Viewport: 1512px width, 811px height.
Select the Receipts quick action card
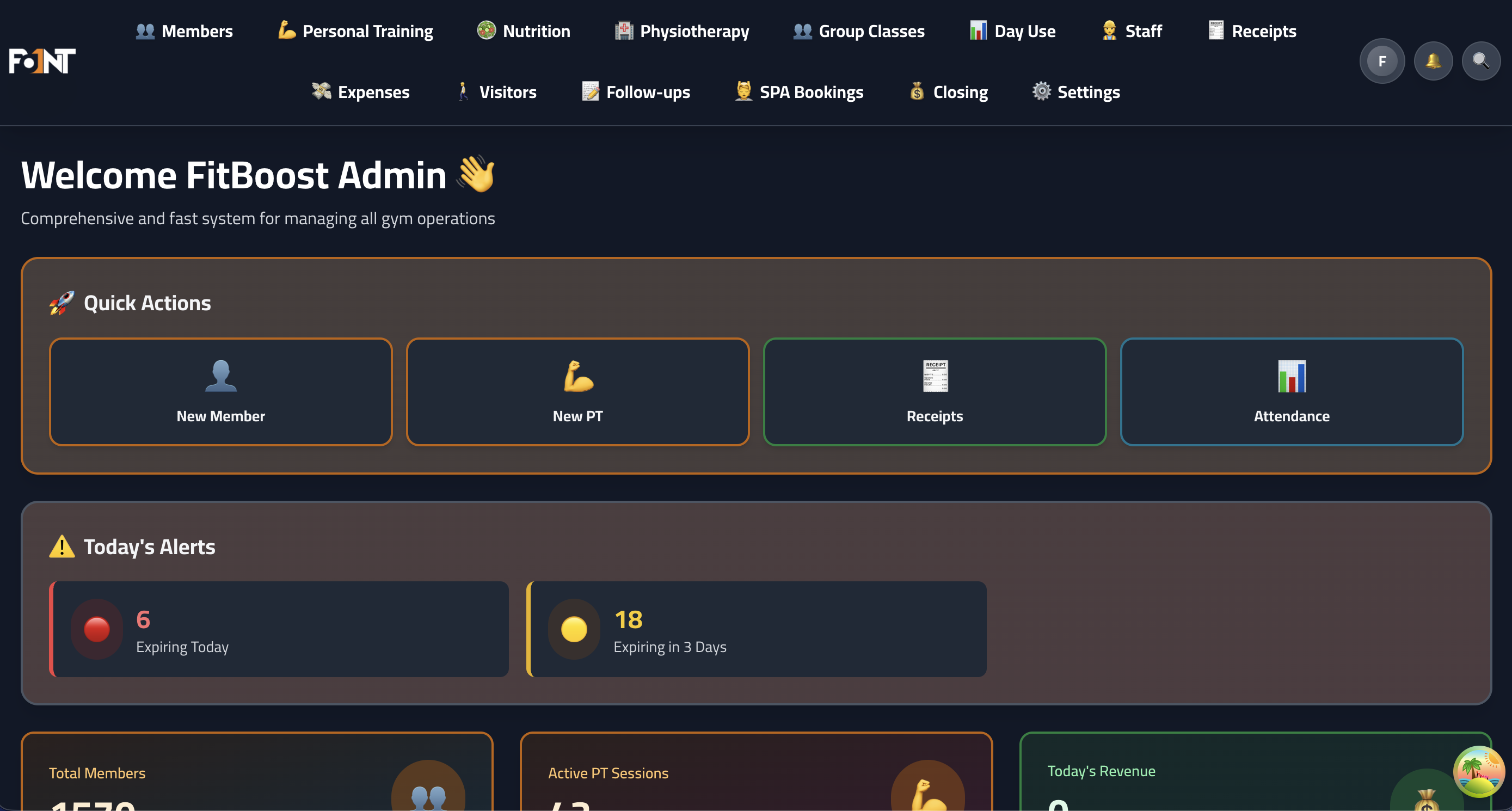click(x=935, y=391)
